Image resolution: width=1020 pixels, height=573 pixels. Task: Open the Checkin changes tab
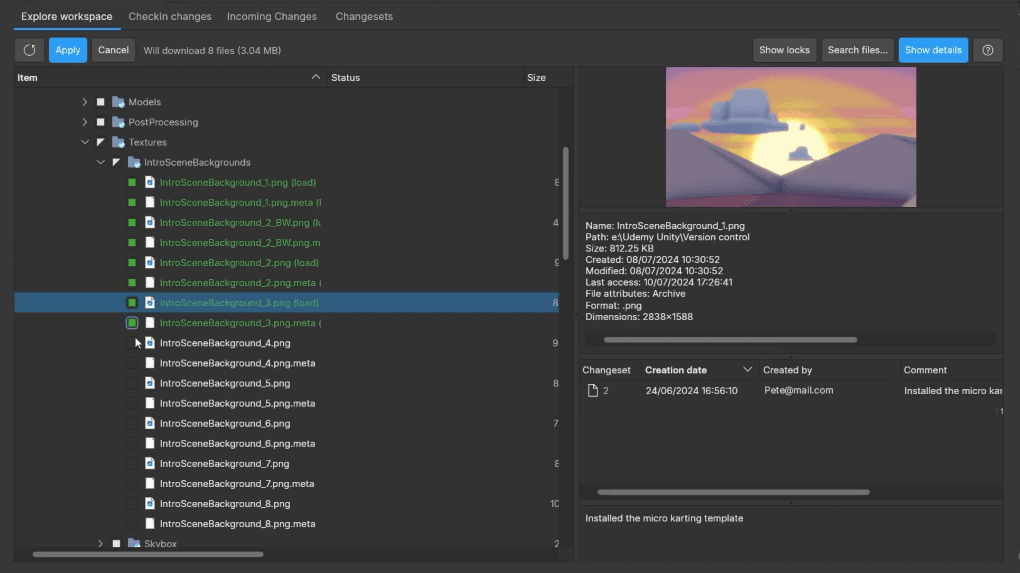tap(170, 16)
